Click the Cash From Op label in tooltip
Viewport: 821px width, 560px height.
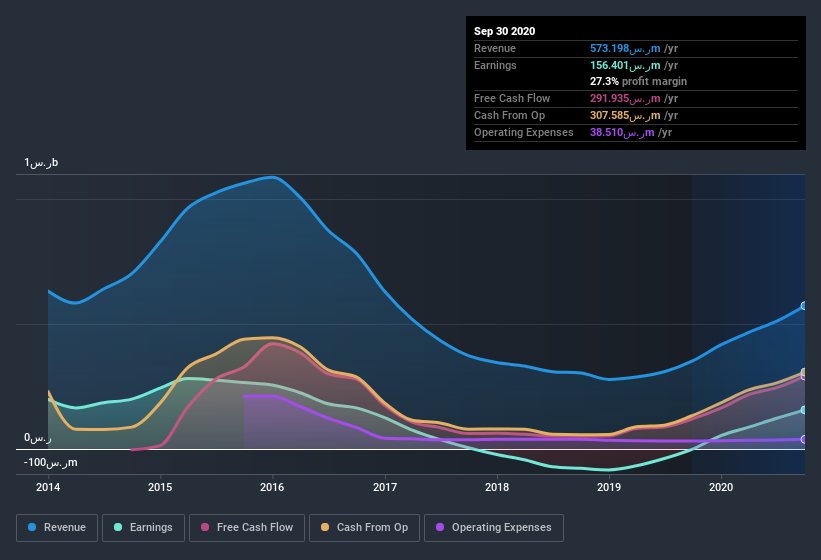509,115
